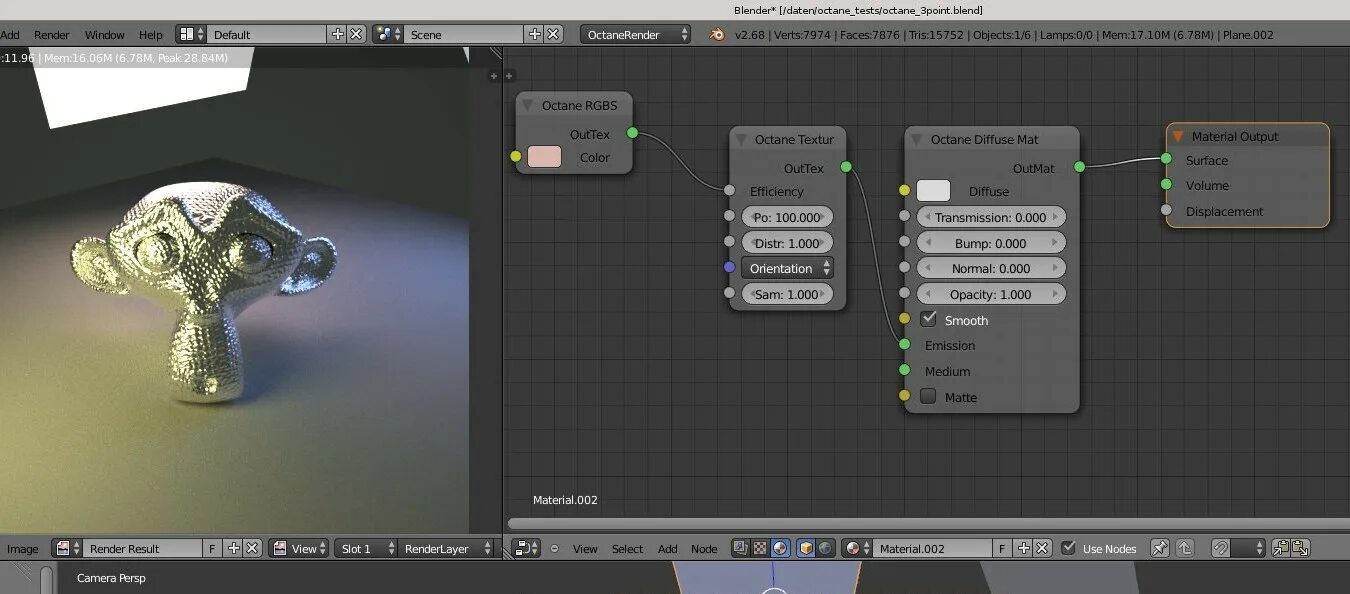Click the node editor horizontal scrollbar

[928, 523]
